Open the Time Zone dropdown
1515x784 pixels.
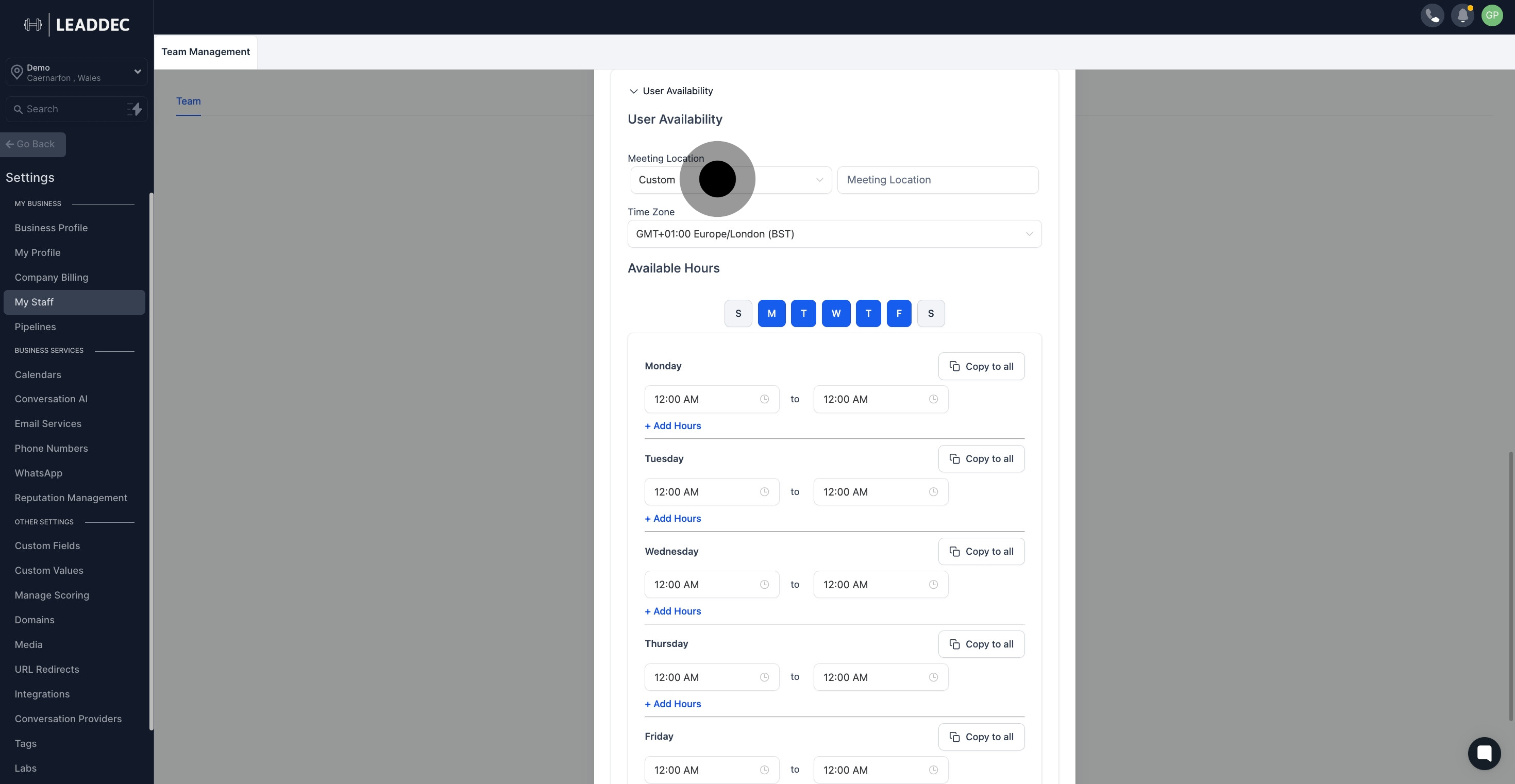click(834, 234)
